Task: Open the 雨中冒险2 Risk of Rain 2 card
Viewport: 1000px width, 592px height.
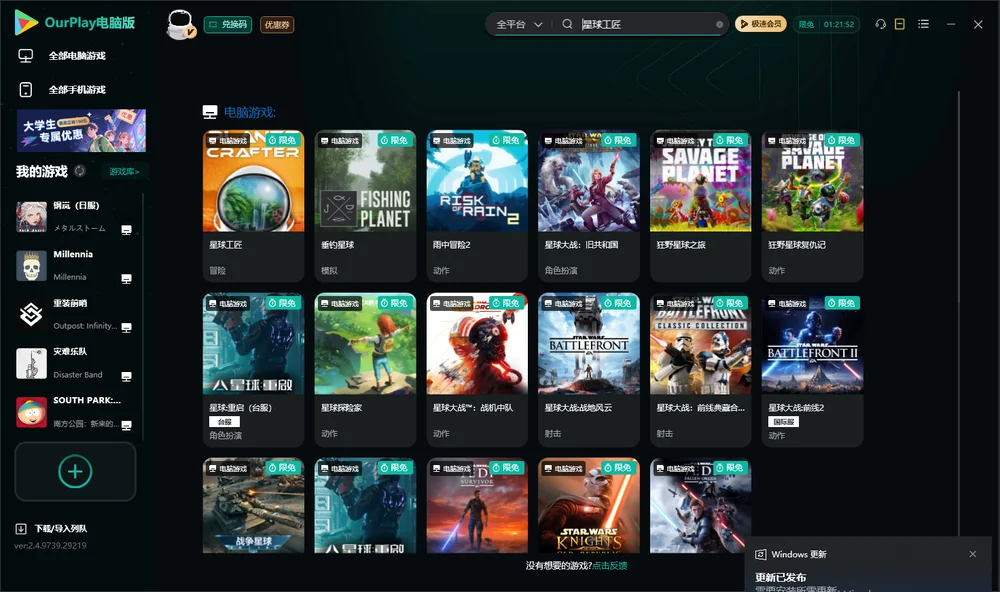Action: (477, 205)
